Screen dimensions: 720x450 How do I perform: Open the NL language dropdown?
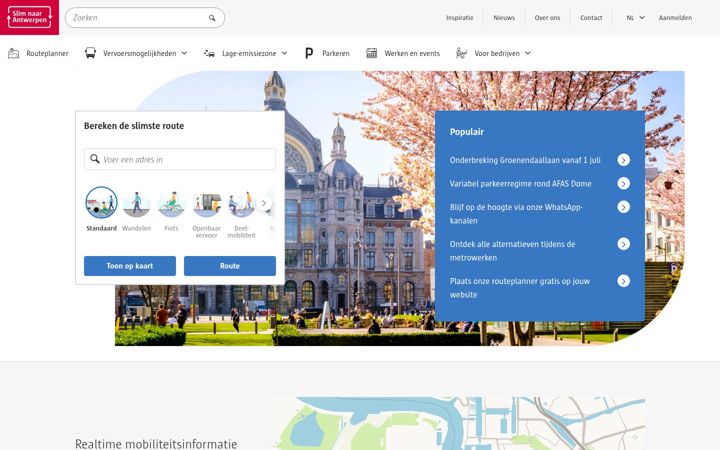coord(635,18)
